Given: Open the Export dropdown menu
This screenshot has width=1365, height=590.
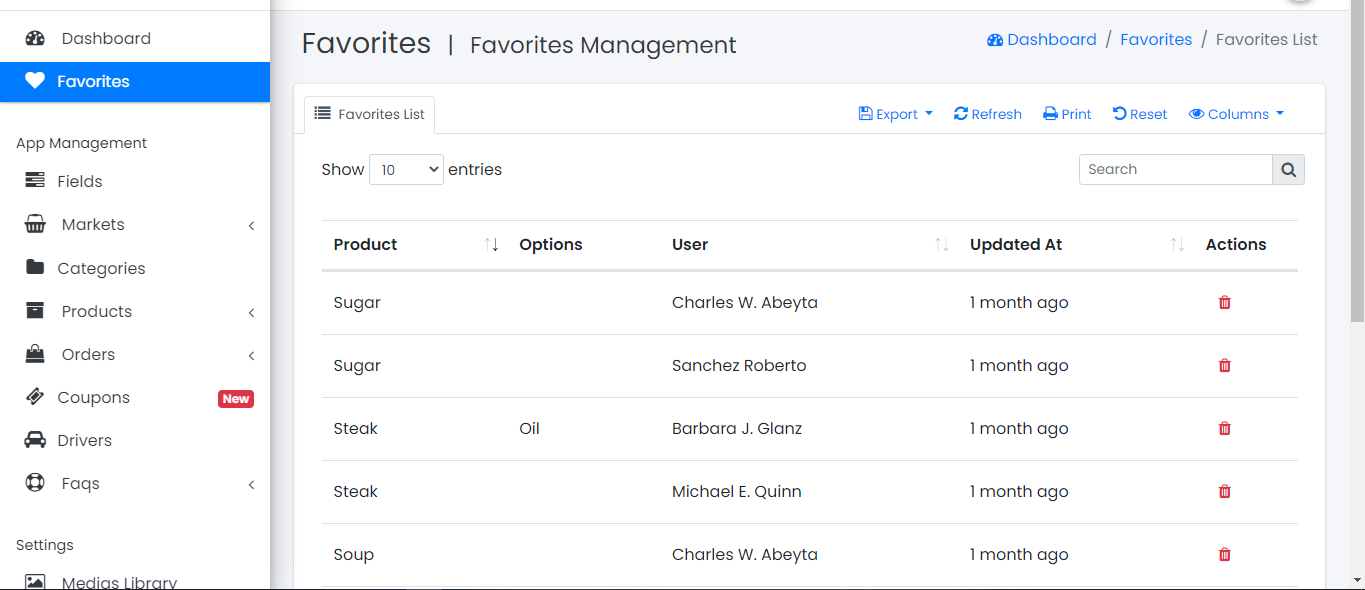Looking at the screenshot, I should tap(895, 114).
